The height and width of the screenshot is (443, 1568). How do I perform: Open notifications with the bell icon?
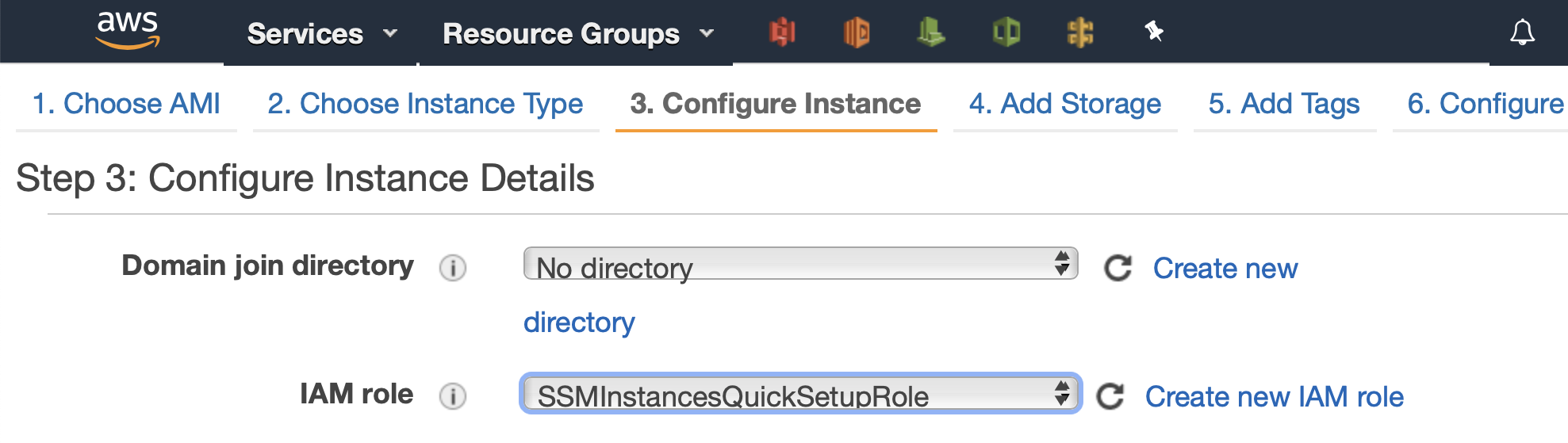(x=1522, y=32)
